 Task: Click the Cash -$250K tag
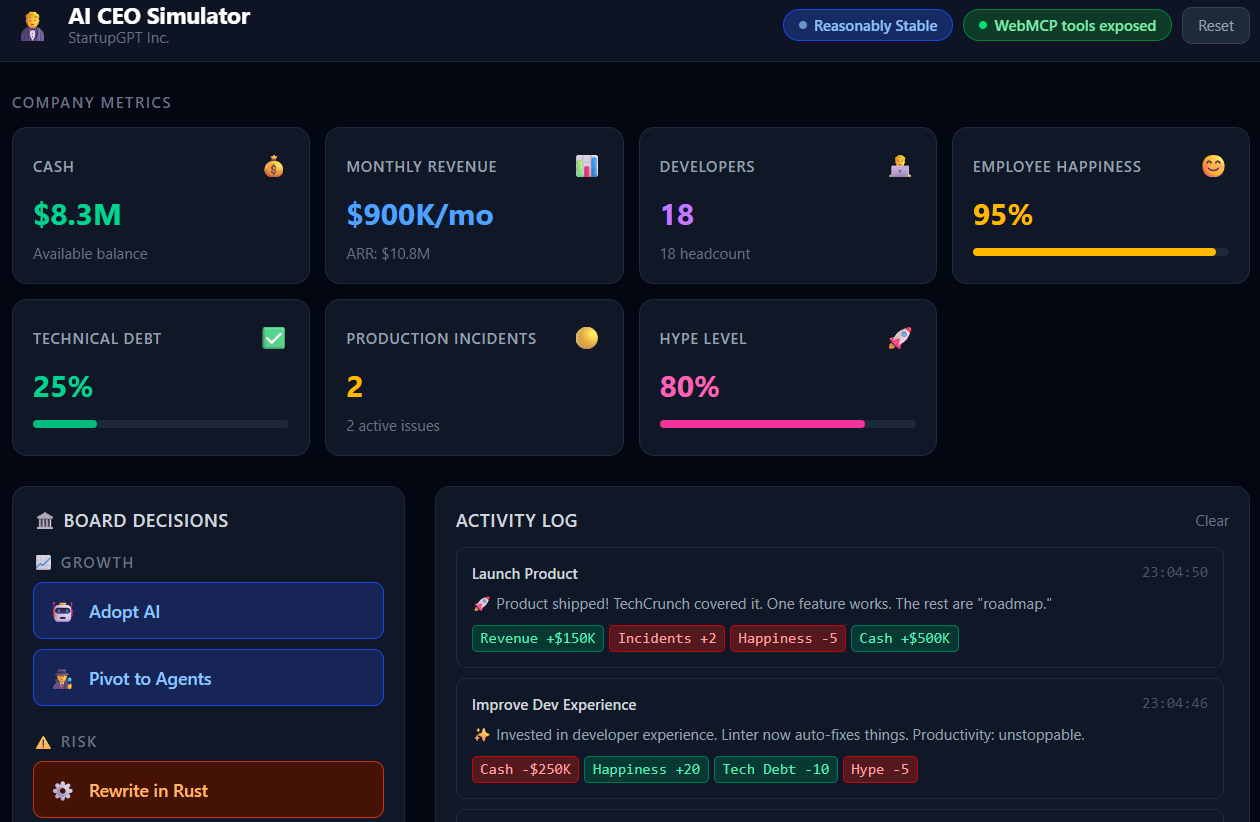coord(525,769)
